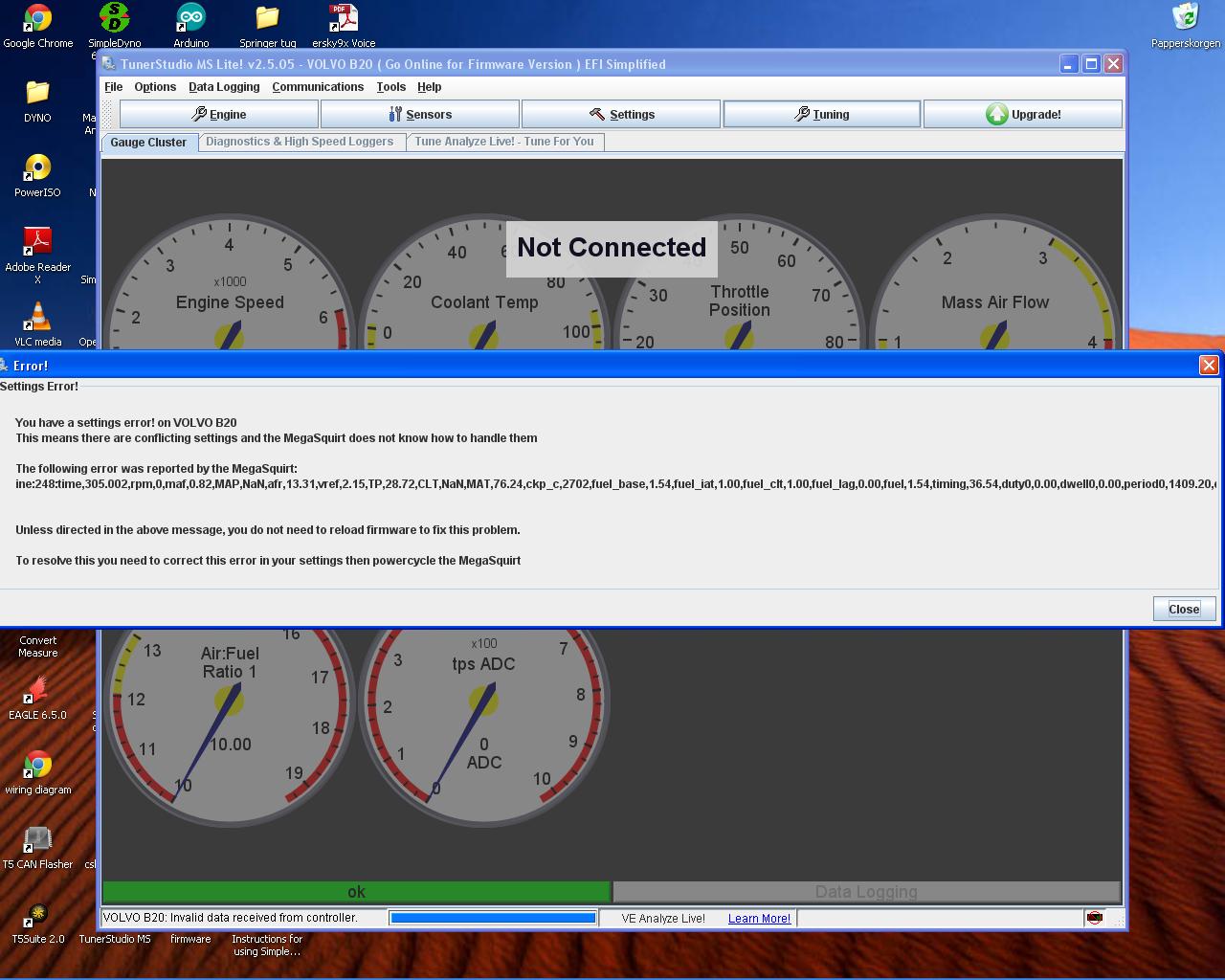The width and height of the screenshot is (1225, 980).
Task: Open Adobe Reader X shortcut
Action: pyautogui.click(x=37, y=256)
